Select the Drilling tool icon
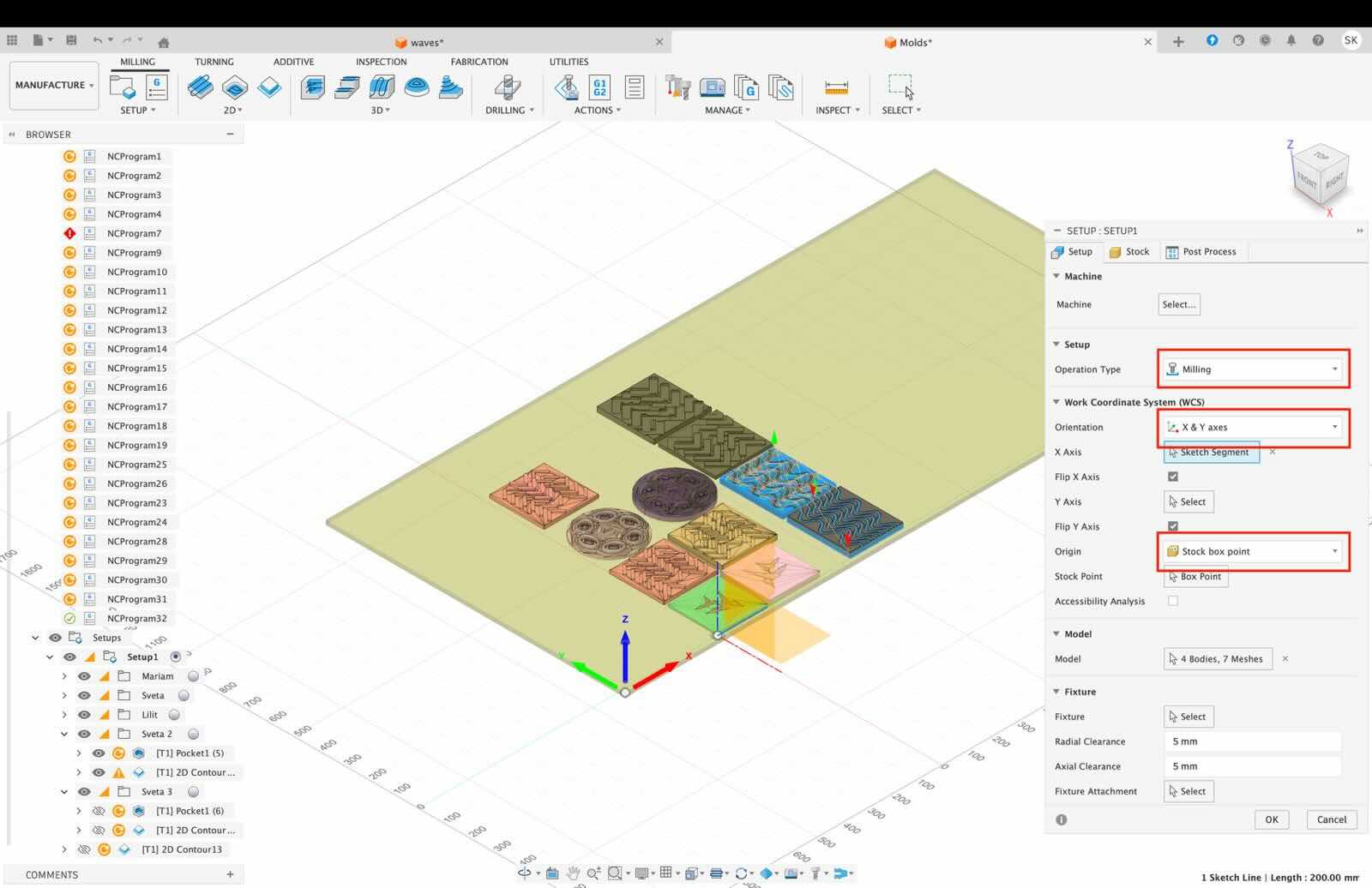 (508, 87)
